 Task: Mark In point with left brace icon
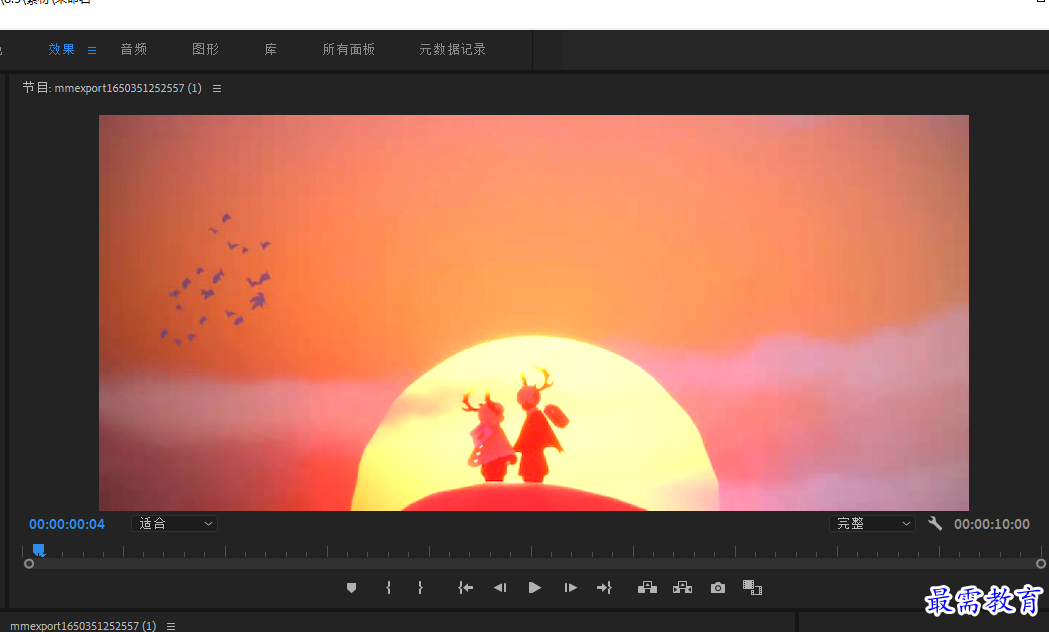coord(388,588)
